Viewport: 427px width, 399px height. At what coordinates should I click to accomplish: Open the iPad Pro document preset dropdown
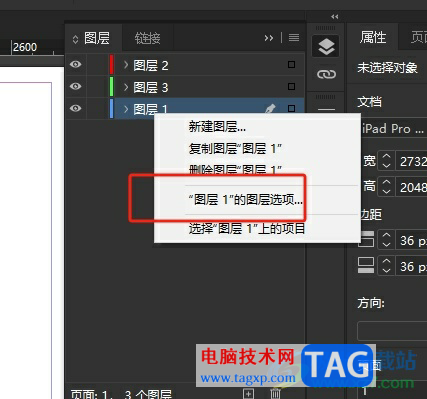pos(393,129)
